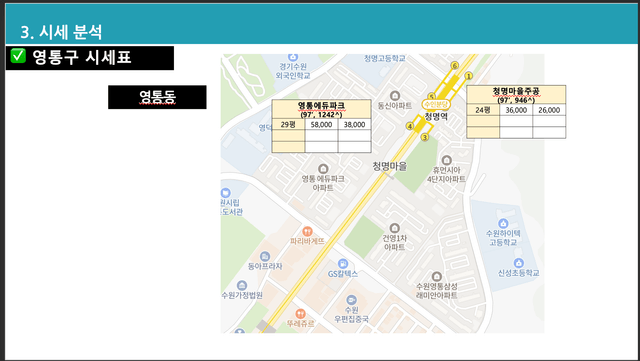Click the 수원 우편집중국 post icon

[351, 300]
